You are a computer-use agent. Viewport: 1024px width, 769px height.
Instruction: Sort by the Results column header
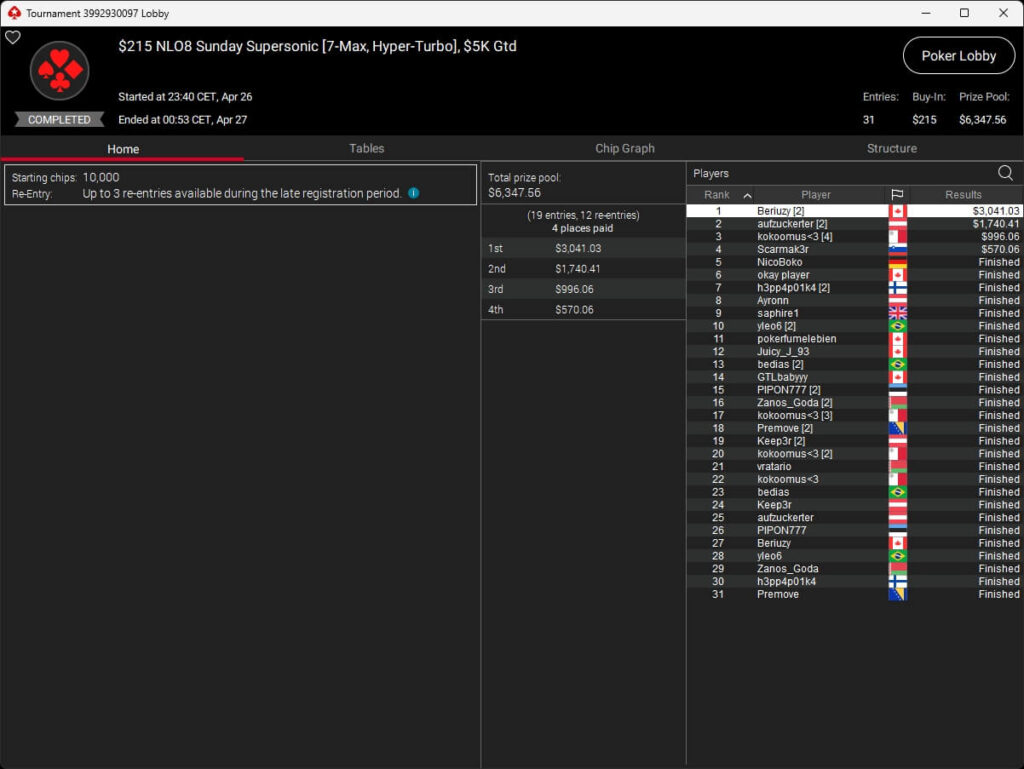(x=963, y=195)
